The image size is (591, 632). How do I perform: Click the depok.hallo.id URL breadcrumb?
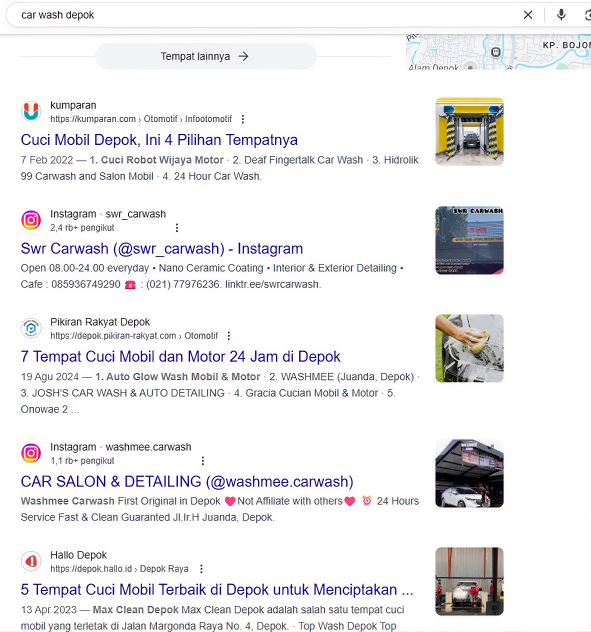119,569
